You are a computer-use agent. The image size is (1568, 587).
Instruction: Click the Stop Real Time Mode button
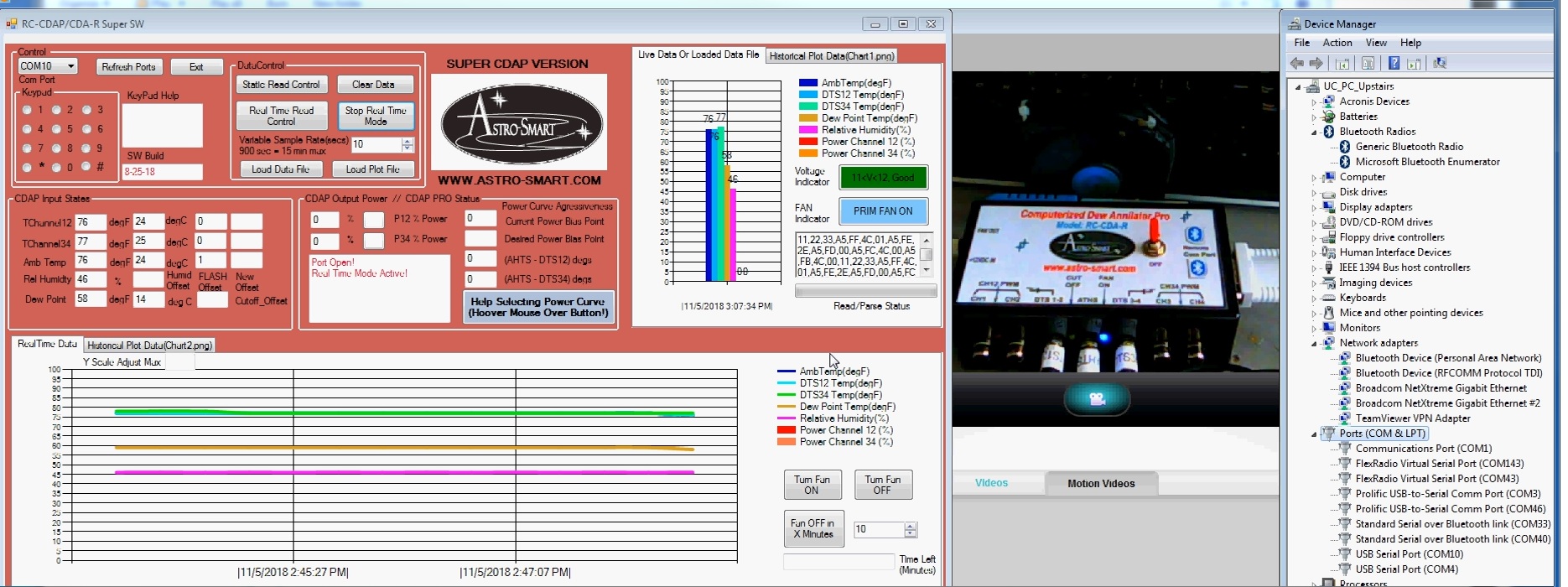click(376, 116)
